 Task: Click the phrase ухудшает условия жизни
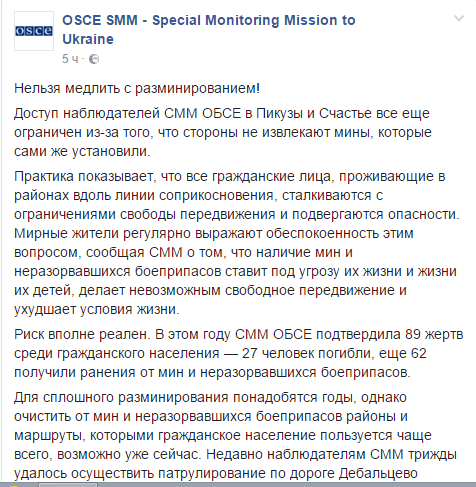(97, 310)
